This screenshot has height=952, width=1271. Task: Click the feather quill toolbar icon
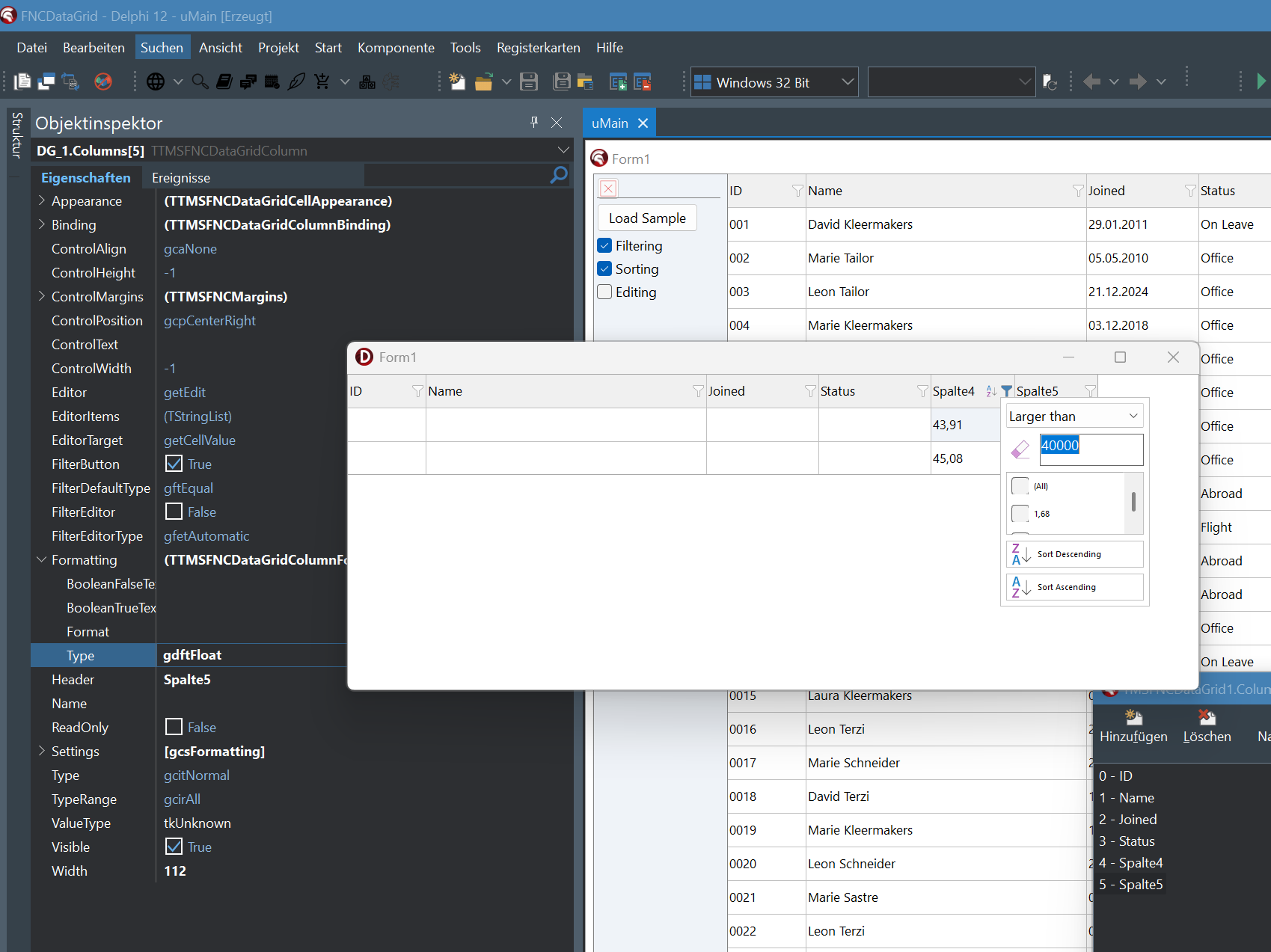click(296, 82)
